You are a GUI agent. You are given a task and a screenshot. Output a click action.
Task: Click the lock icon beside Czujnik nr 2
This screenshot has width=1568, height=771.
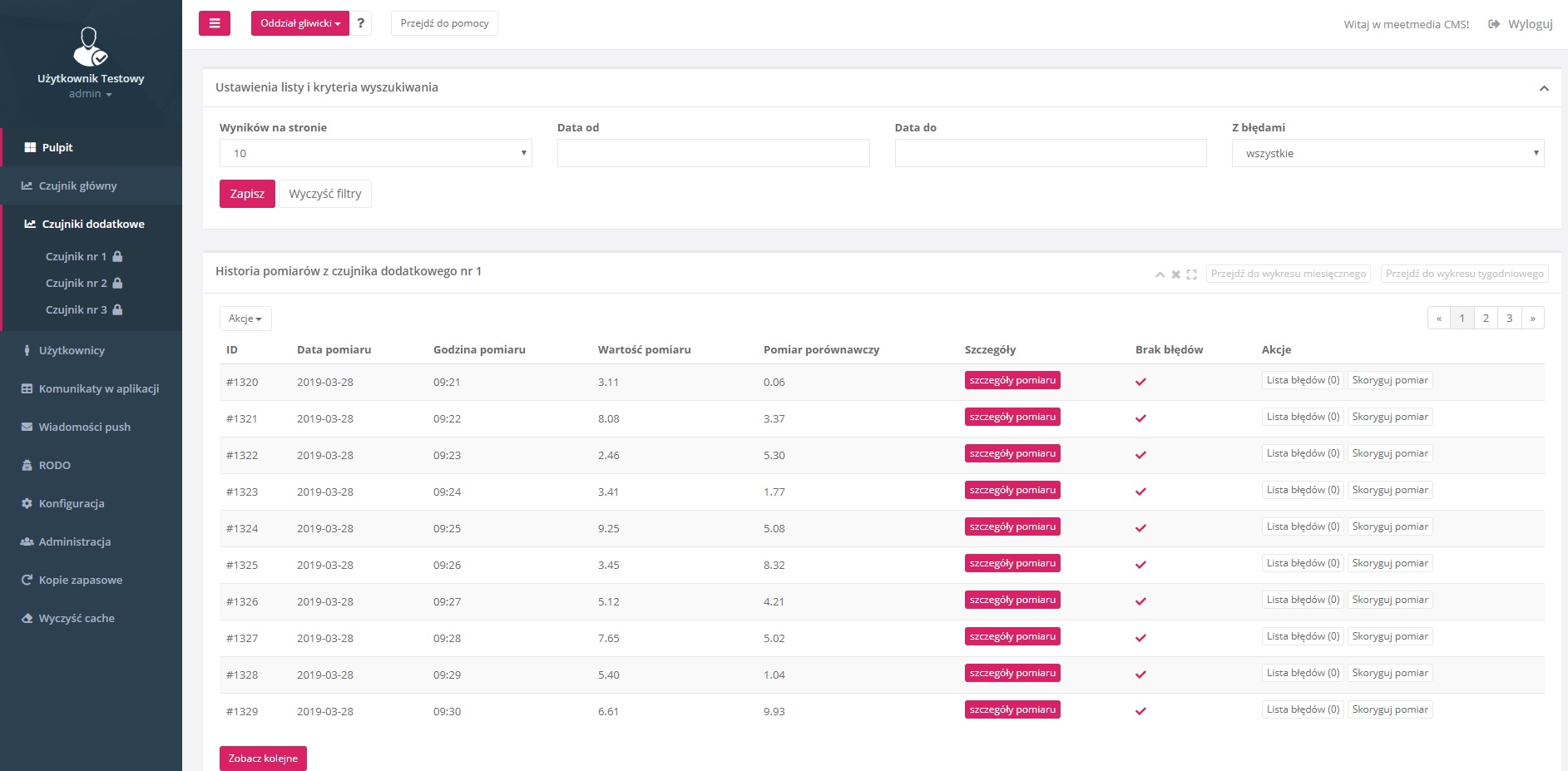click(x=117, y=284)
